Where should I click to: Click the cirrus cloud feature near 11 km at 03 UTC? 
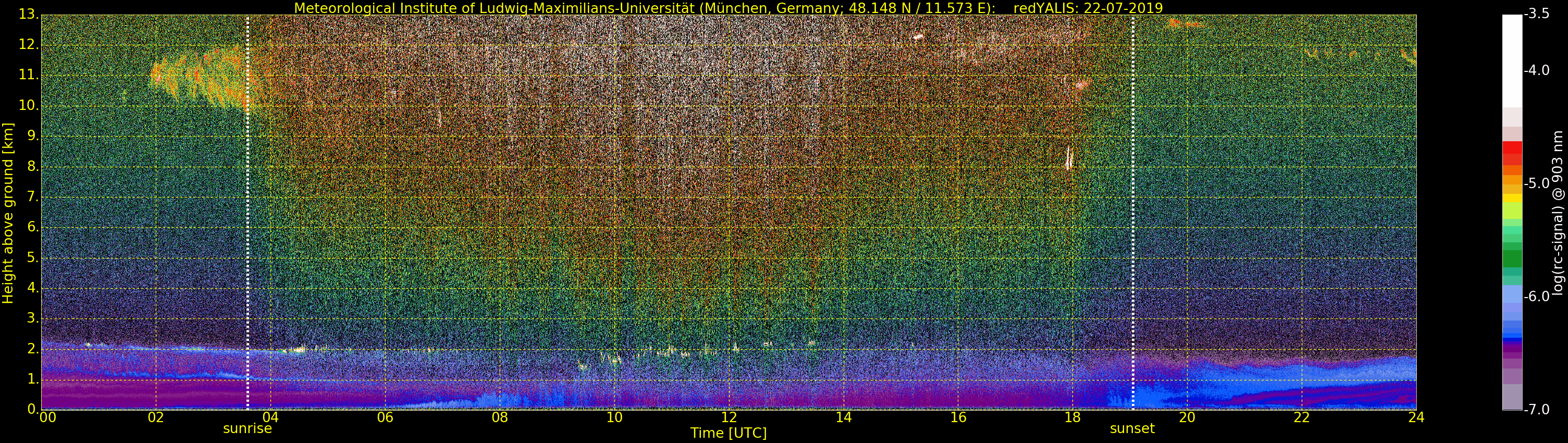[x=204, y=78]
